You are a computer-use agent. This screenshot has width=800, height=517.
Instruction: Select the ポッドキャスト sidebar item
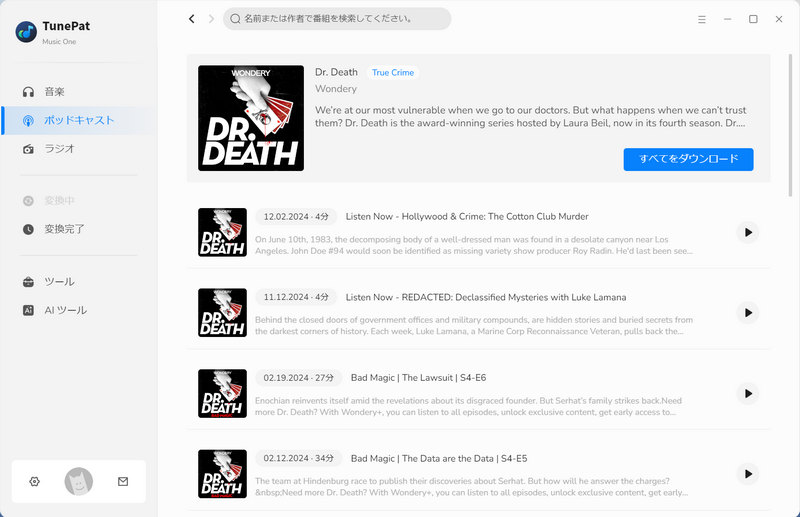[79, 120]
